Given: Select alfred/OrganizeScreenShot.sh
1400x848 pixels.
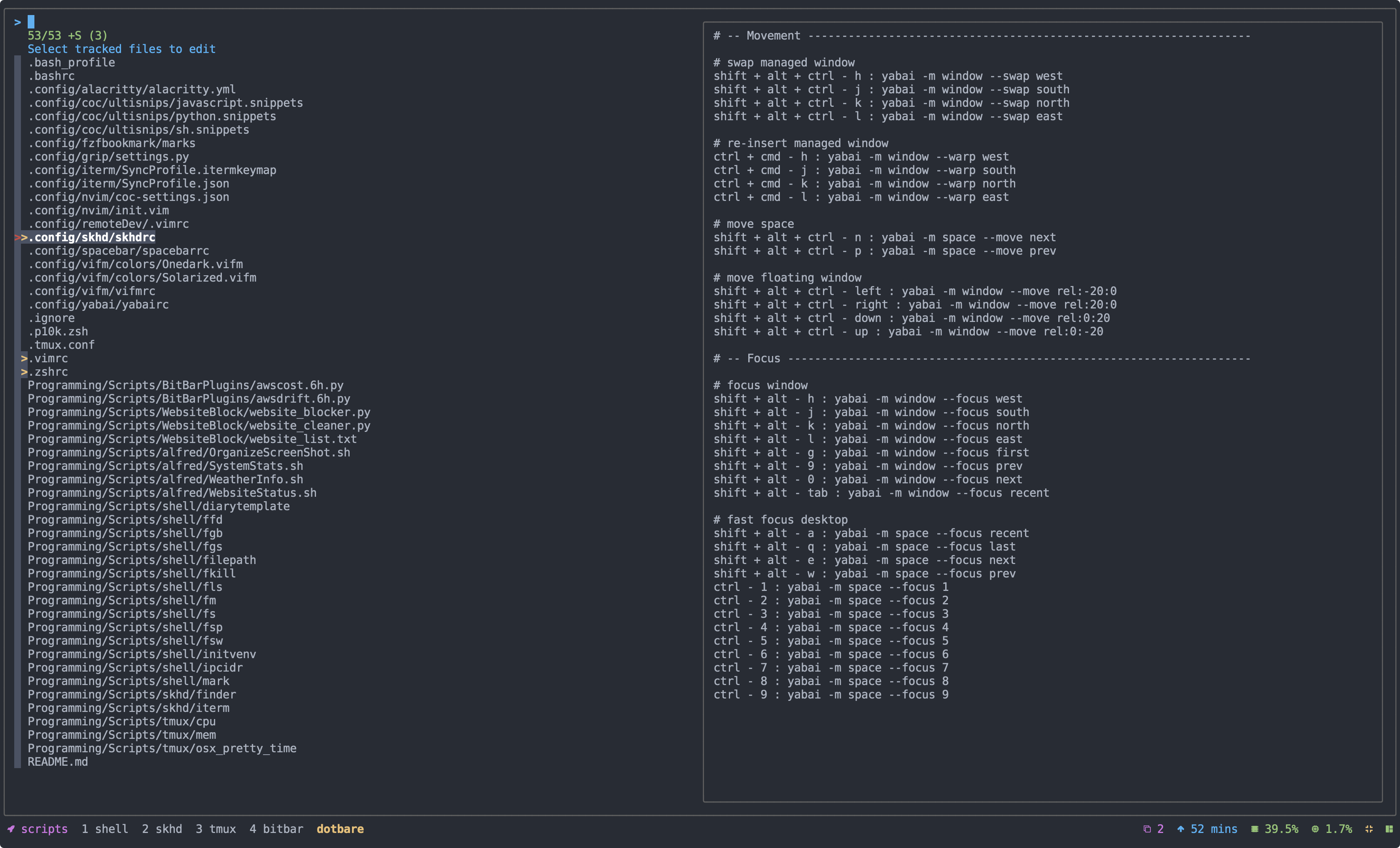Looking at the screenshot, I should [x=189, y=452].
